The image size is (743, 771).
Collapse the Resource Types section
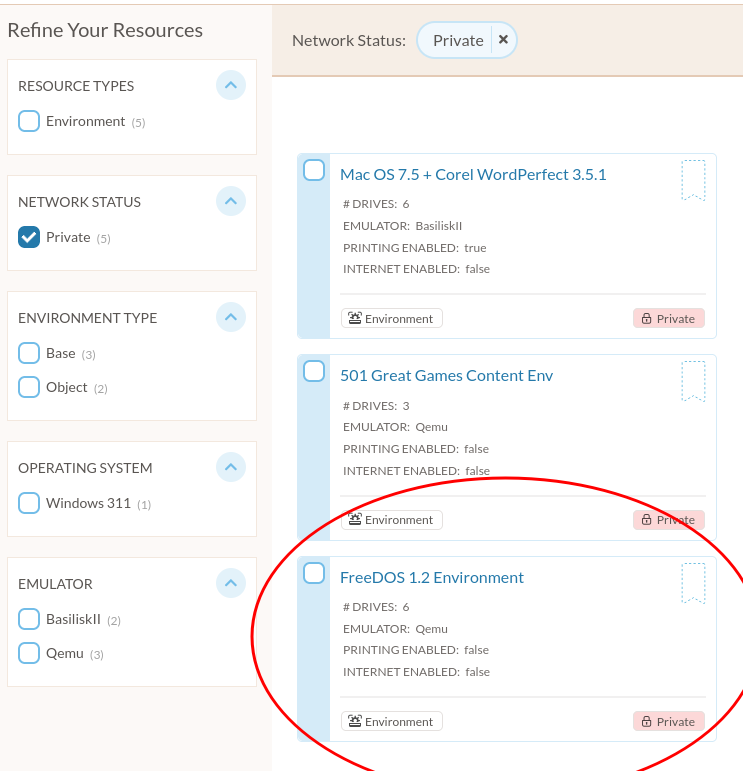[x=231, y=85]
